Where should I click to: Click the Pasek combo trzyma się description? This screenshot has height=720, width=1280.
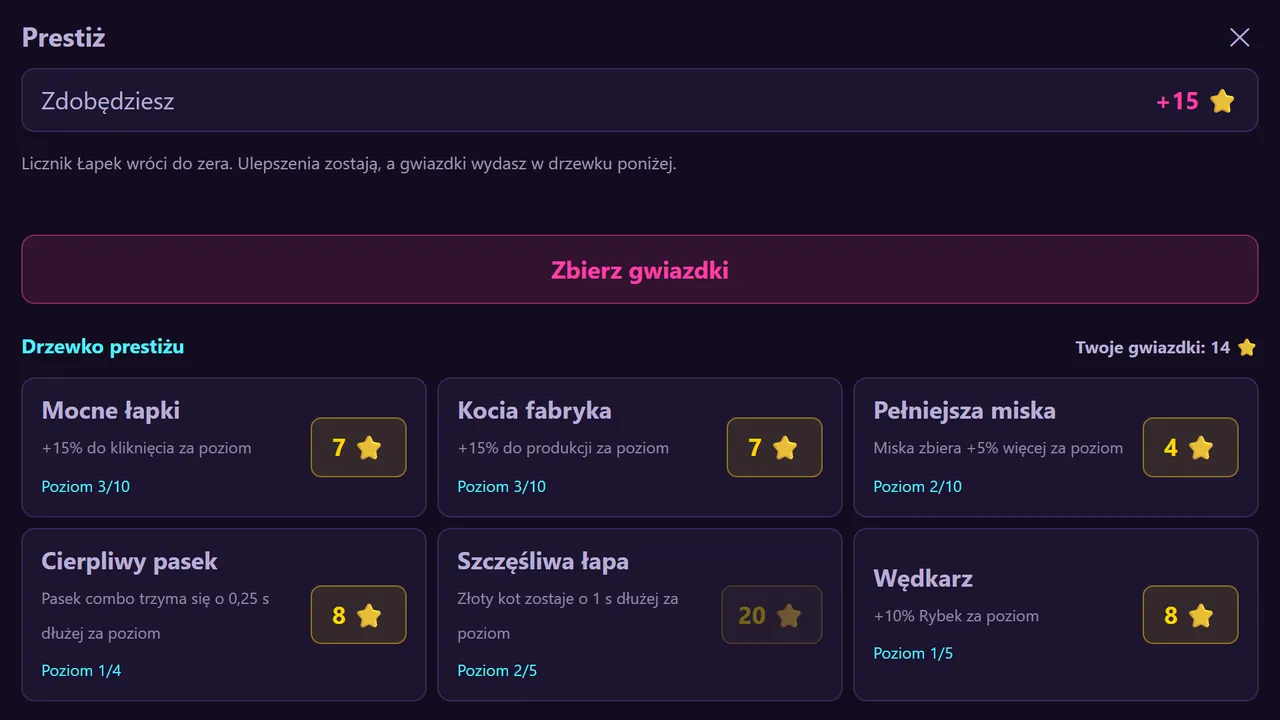(x=155, y=616)
